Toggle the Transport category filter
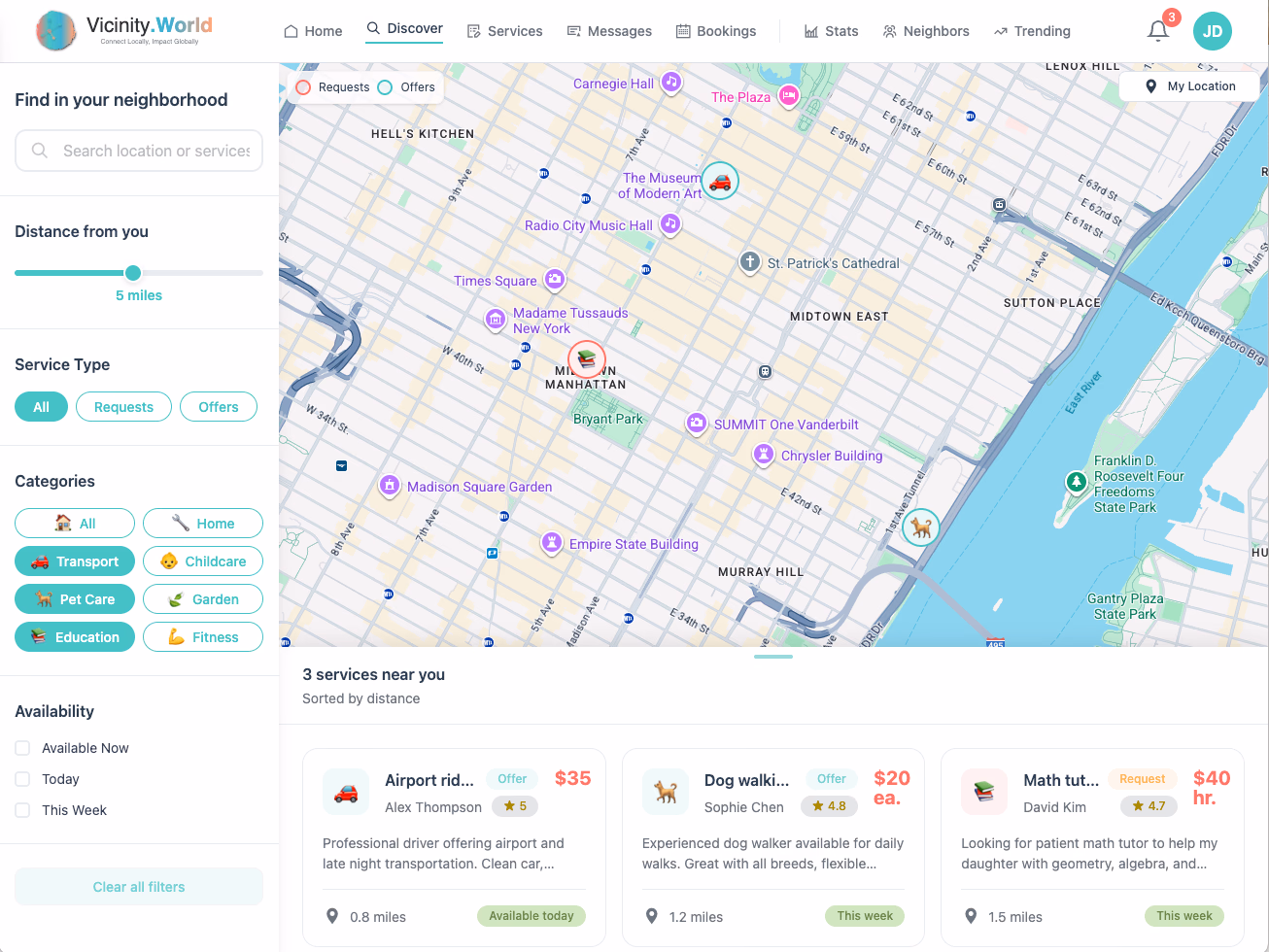1269x952 pixels. pyautogui.click(x=75, y=561)
